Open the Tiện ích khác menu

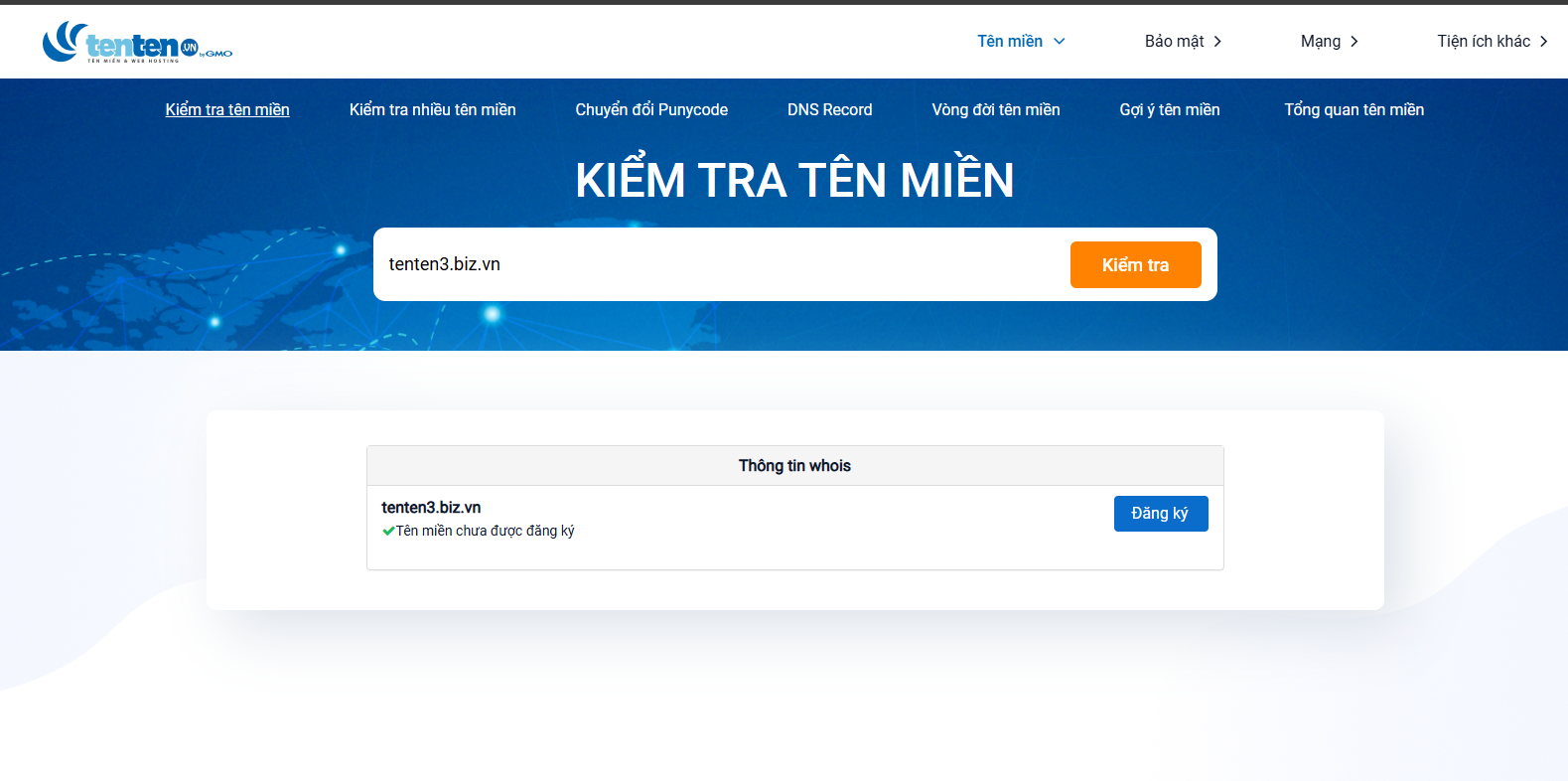(x=1493, y=41)
